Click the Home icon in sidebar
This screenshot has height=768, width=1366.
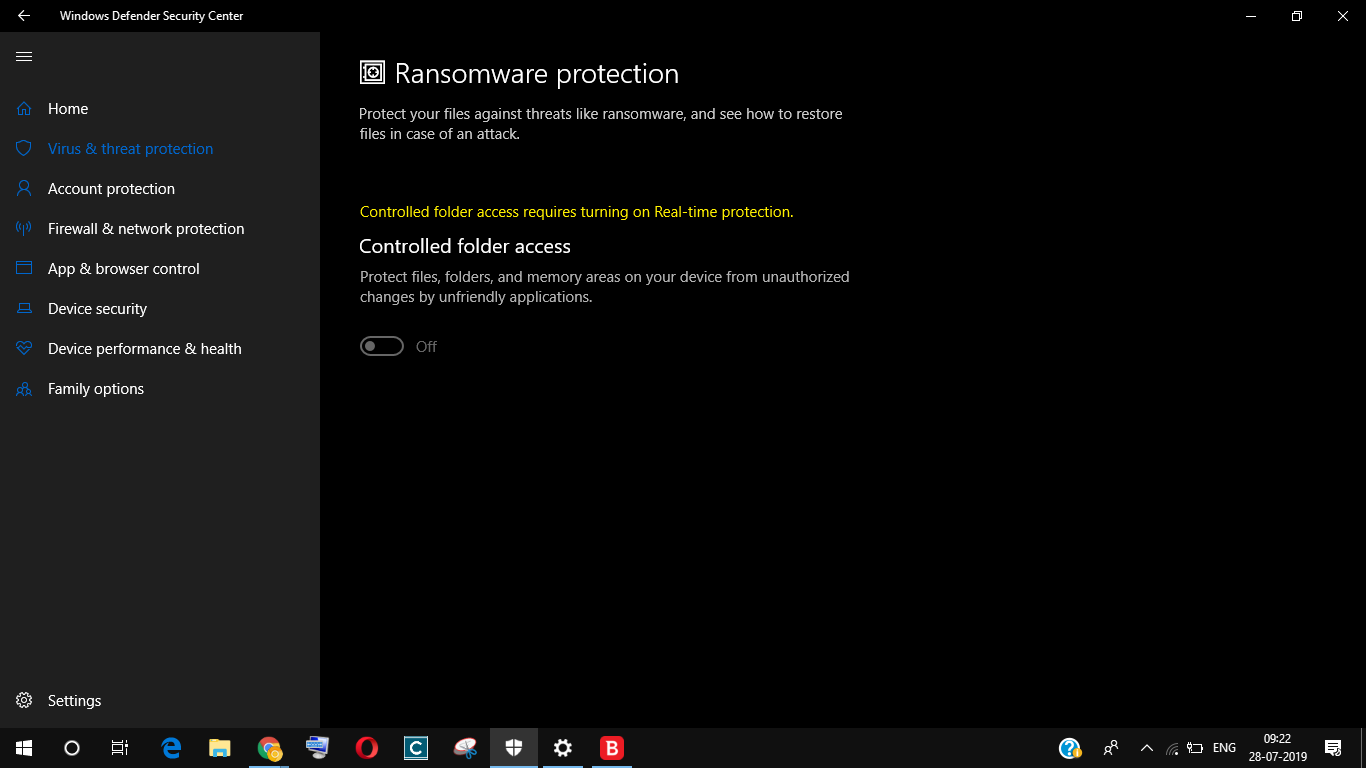click(x=24, y=108)
